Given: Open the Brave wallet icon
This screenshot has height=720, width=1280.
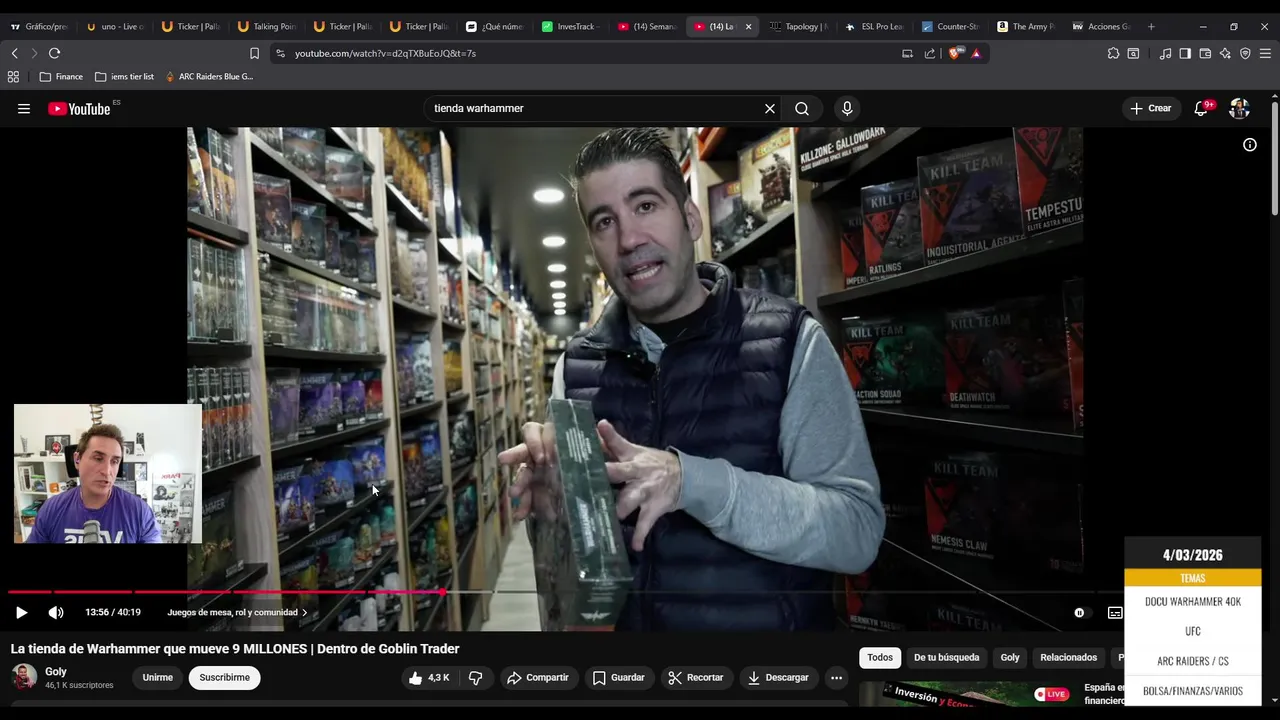Looking at the screenshot, I should 1205,53.
